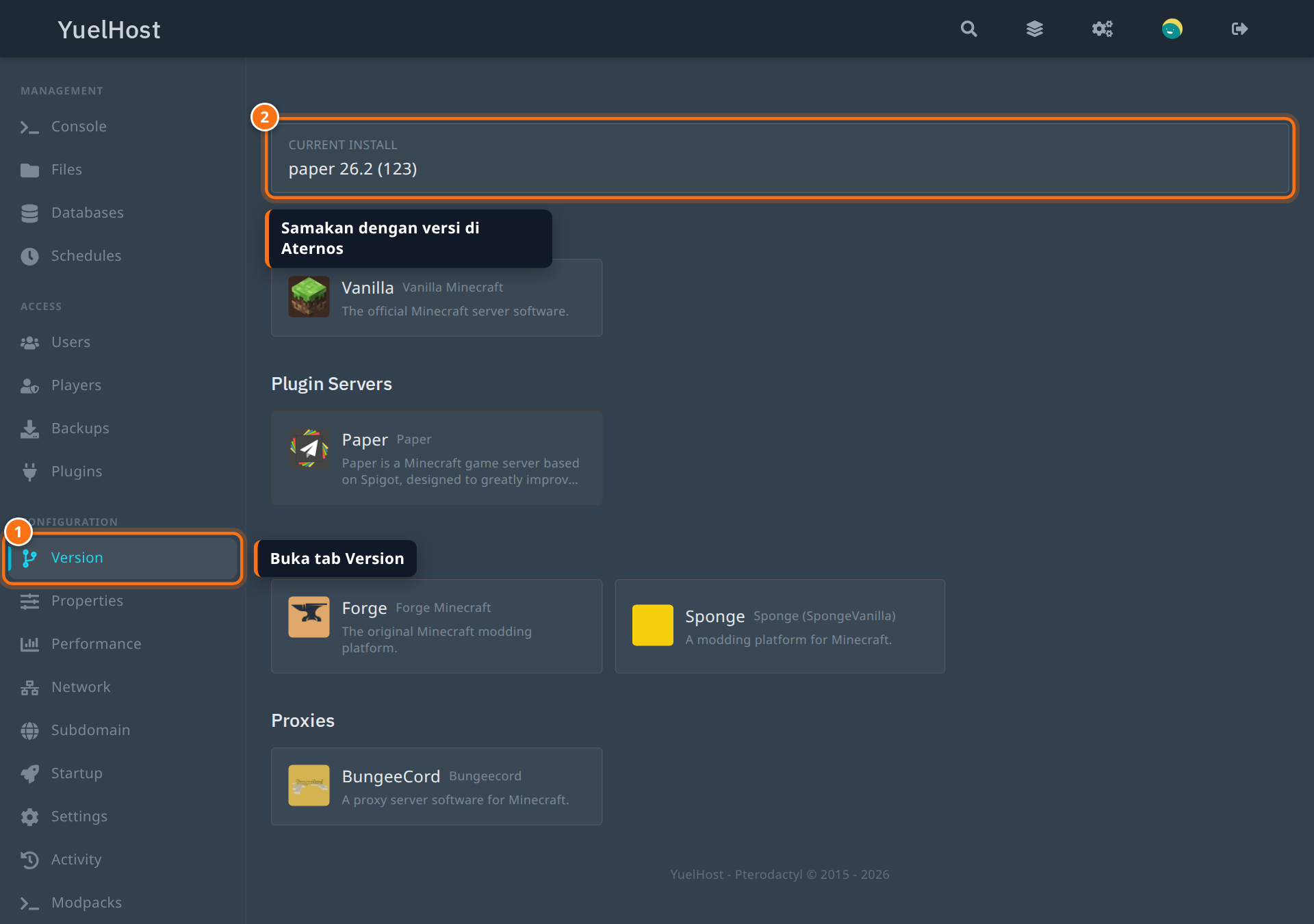
Task: Click the Properties sliders icon
Action: 29,601
